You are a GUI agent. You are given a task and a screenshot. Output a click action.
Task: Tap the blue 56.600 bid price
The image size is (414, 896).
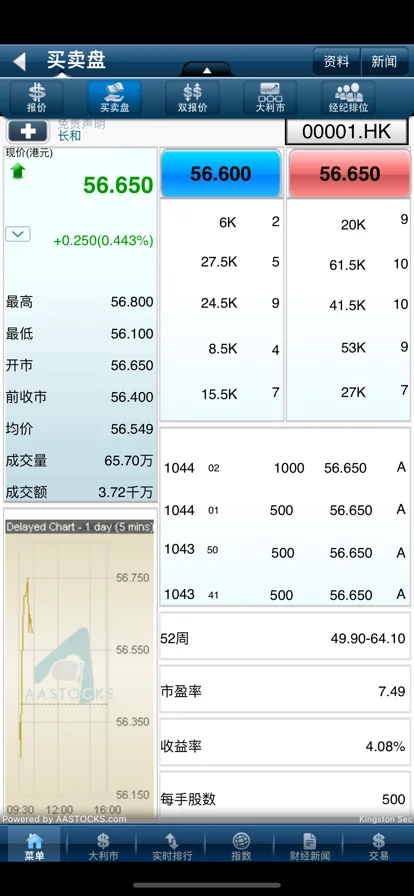221,174
